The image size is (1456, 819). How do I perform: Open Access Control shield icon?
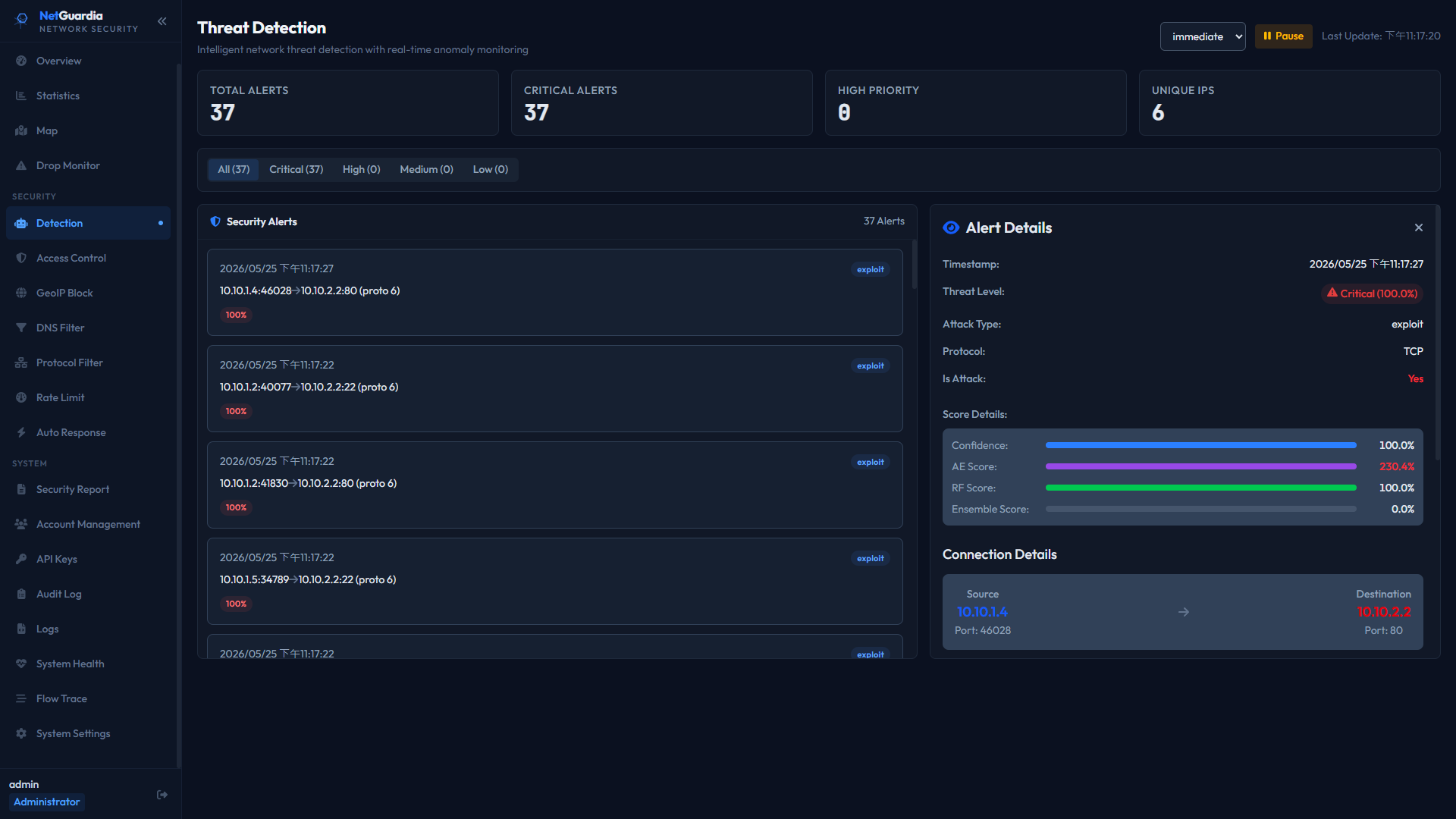(21, 258)
